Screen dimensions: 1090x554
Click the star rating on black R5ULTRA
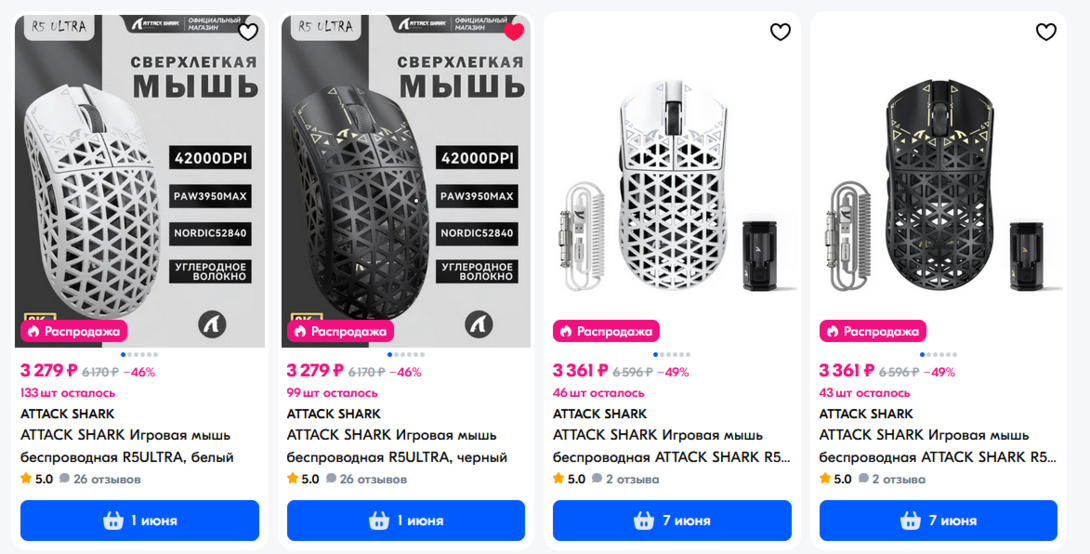303,479
